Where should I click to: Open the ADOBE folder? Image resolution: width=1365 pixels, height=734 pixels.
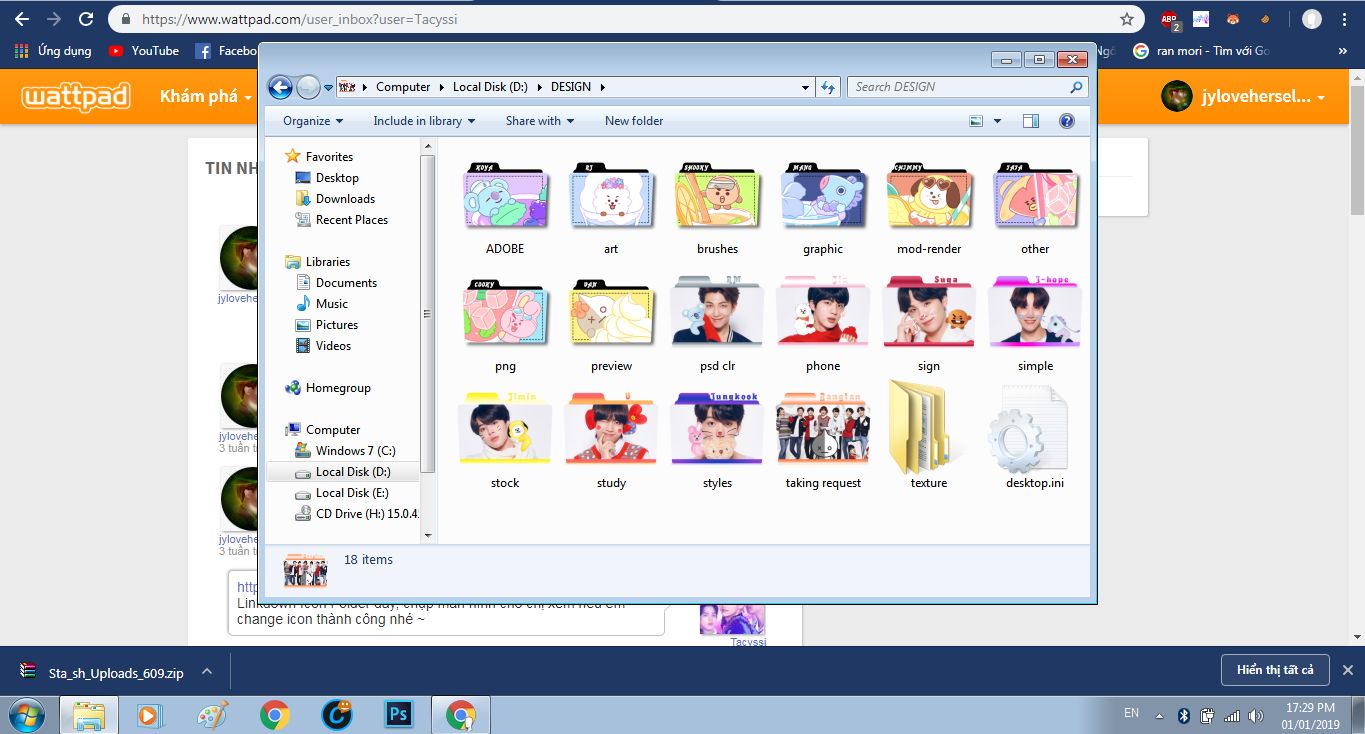pyautogui.click(x=505, y=208)
